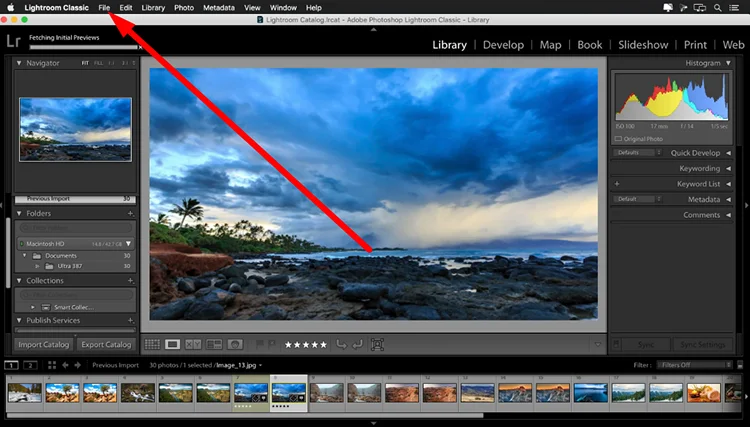750x427 pixels.
Task: Collapse the Publish Services panel
Action: [x=19, y=320]
